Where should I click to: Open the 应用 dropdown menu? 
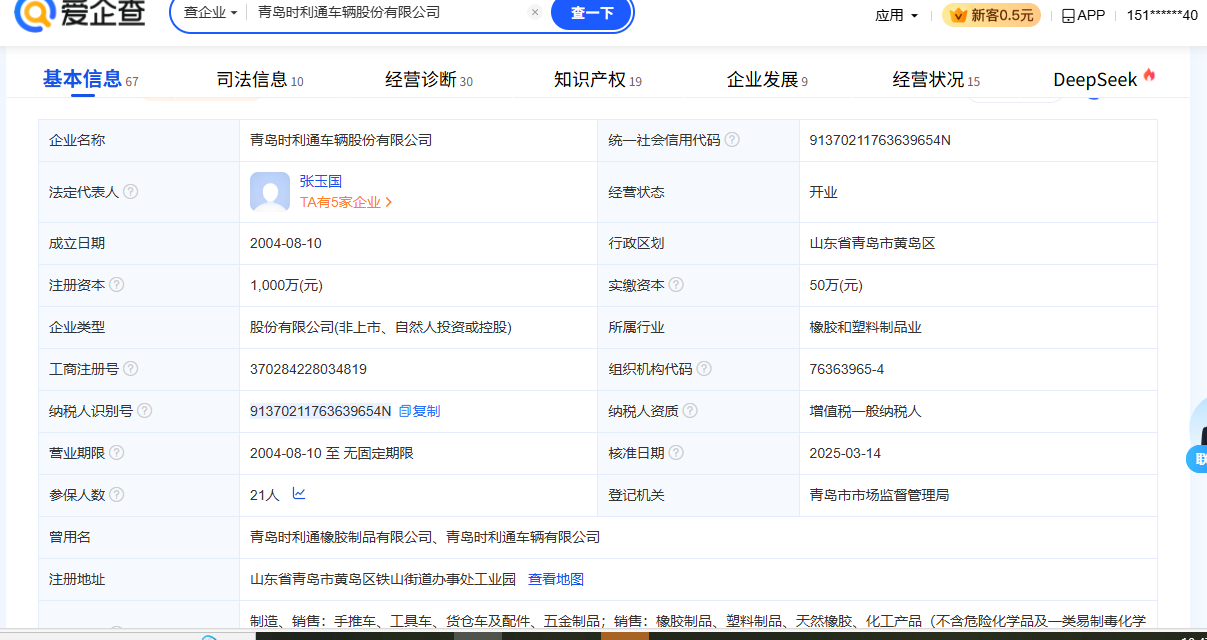[x=896, y=15]
